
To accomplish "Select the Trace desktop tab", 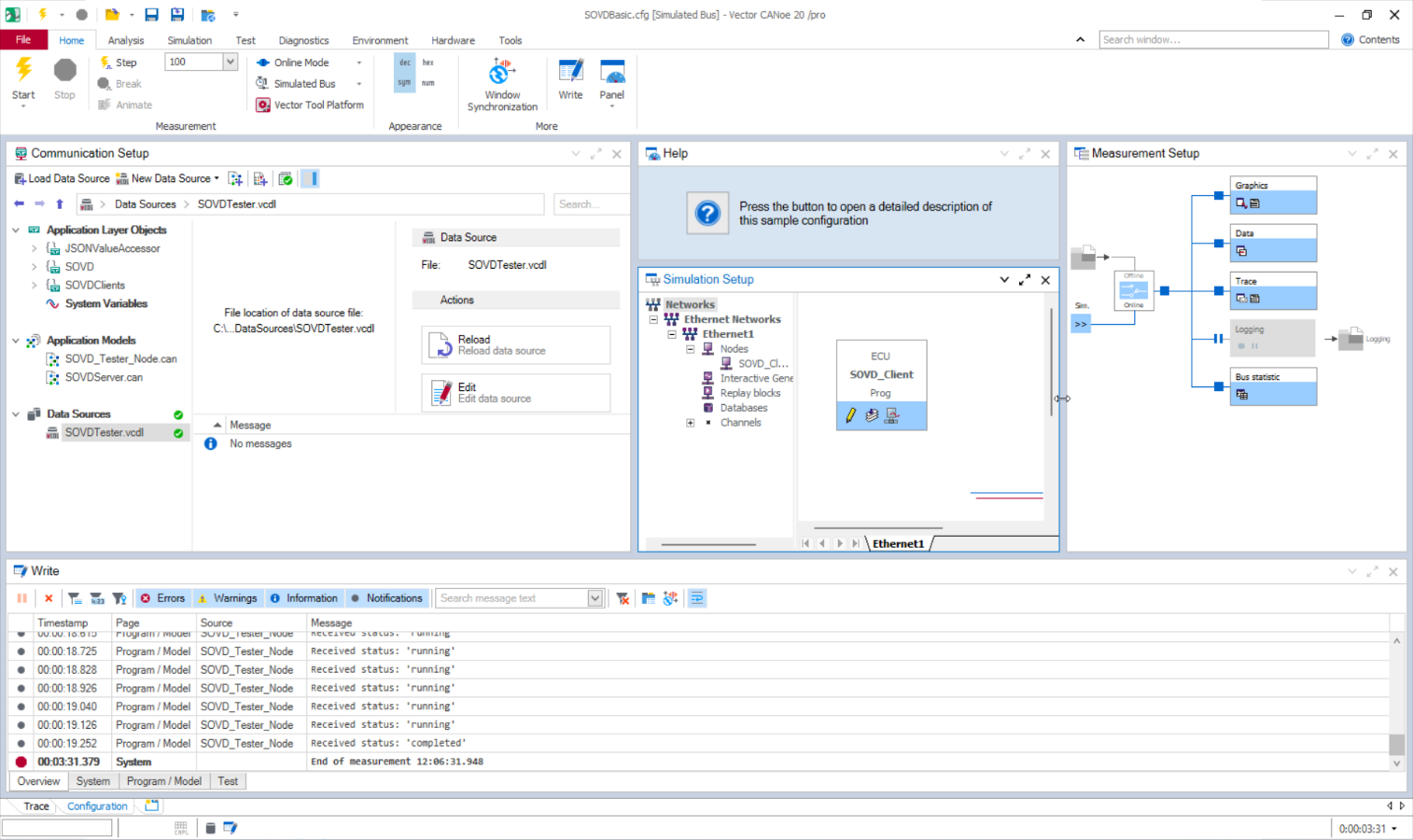I will (x=36, y=806).
